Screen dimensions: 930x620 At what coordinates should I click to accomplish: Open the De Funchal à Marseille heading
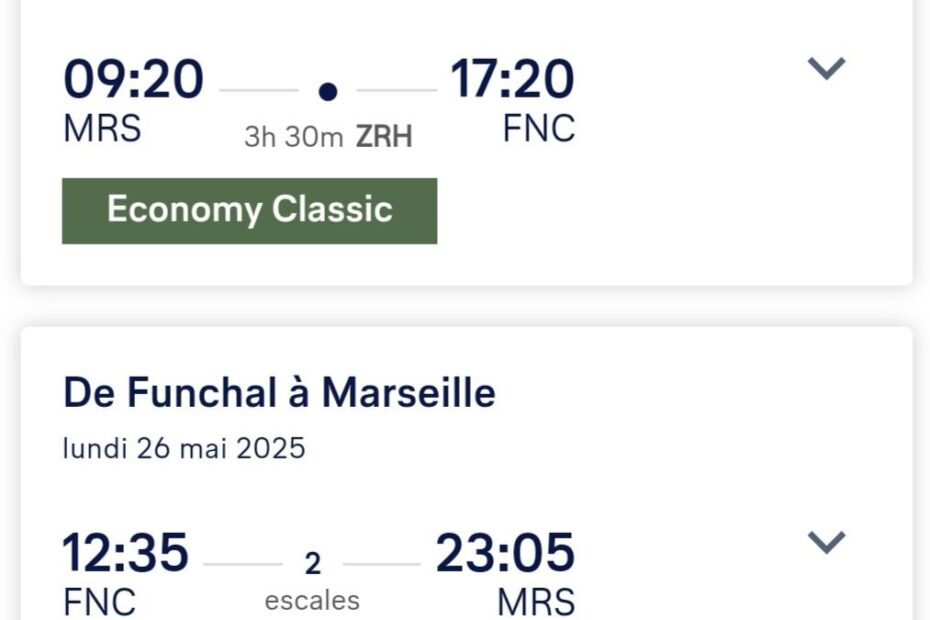(279, 393)
